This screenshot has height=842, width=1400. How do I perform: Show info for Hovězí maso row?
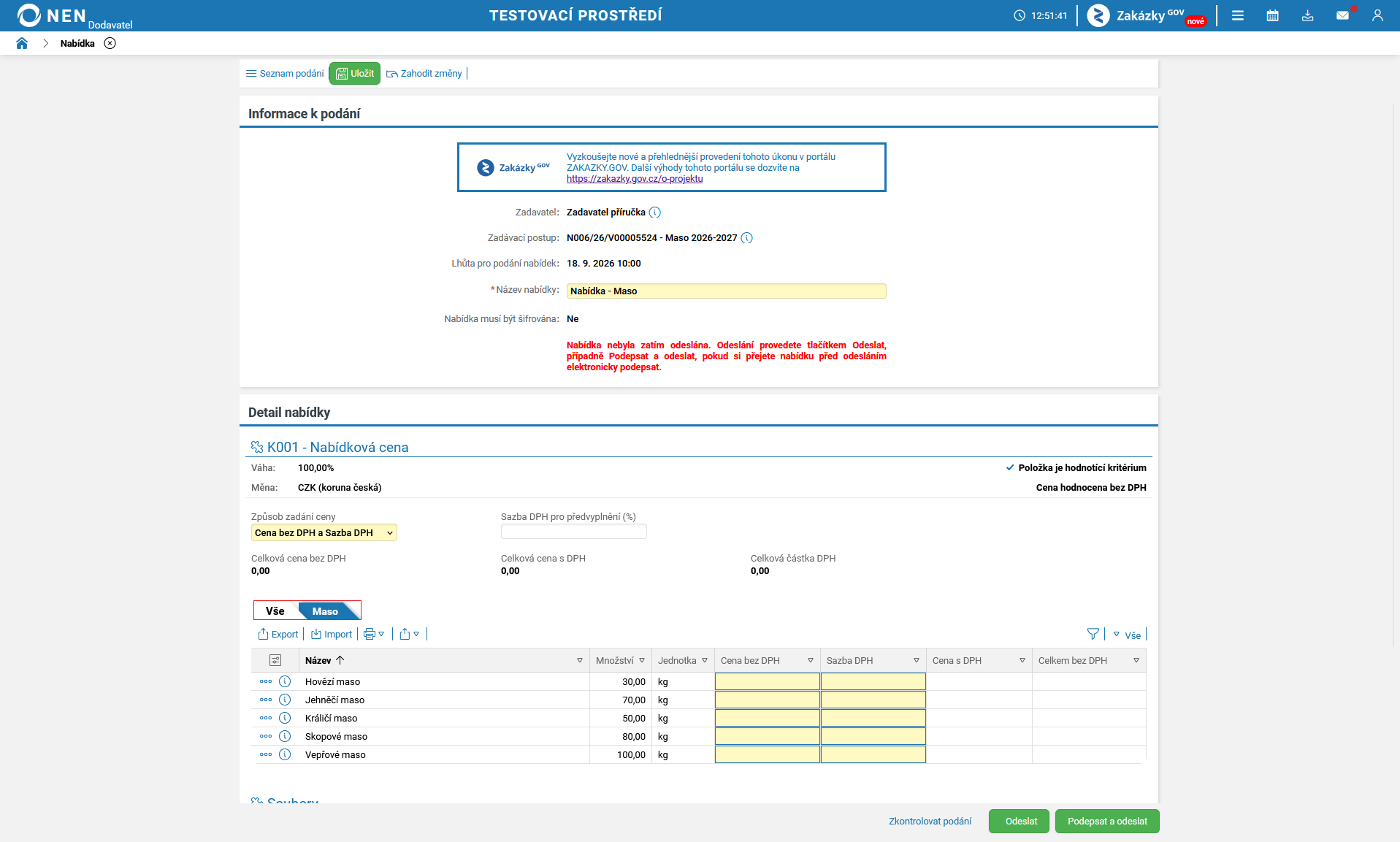(285, 681)
